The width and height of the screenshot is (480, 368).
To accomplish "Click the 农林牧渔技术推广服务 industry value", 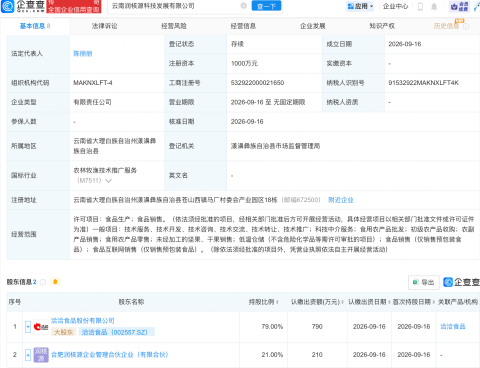I will (105, 170).
